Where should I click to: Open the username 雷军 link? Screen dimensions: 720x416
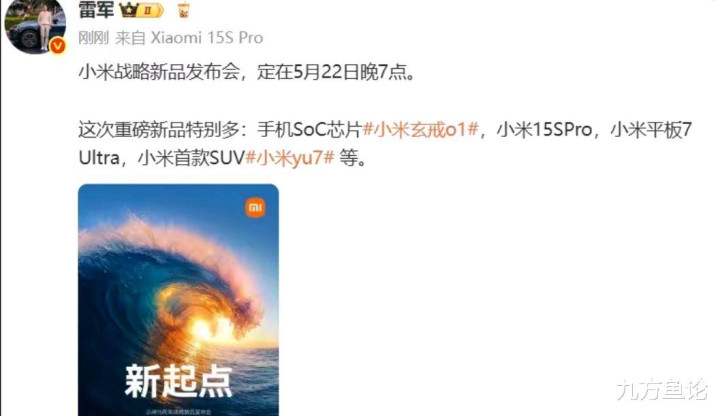point(96,9)
